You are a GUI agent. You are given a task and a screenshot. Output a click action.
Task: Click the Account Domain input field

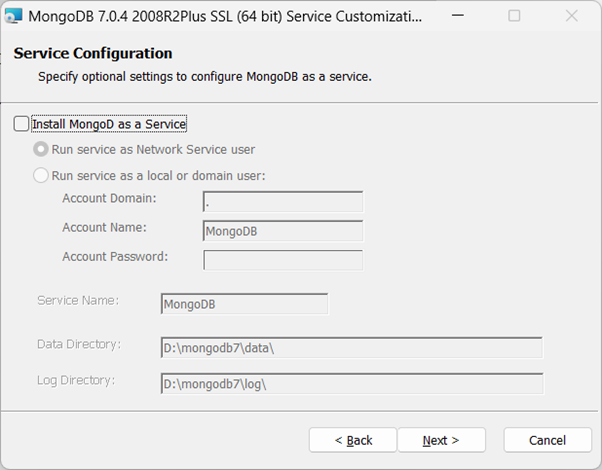pyautogui.click(x=282, y=202)
